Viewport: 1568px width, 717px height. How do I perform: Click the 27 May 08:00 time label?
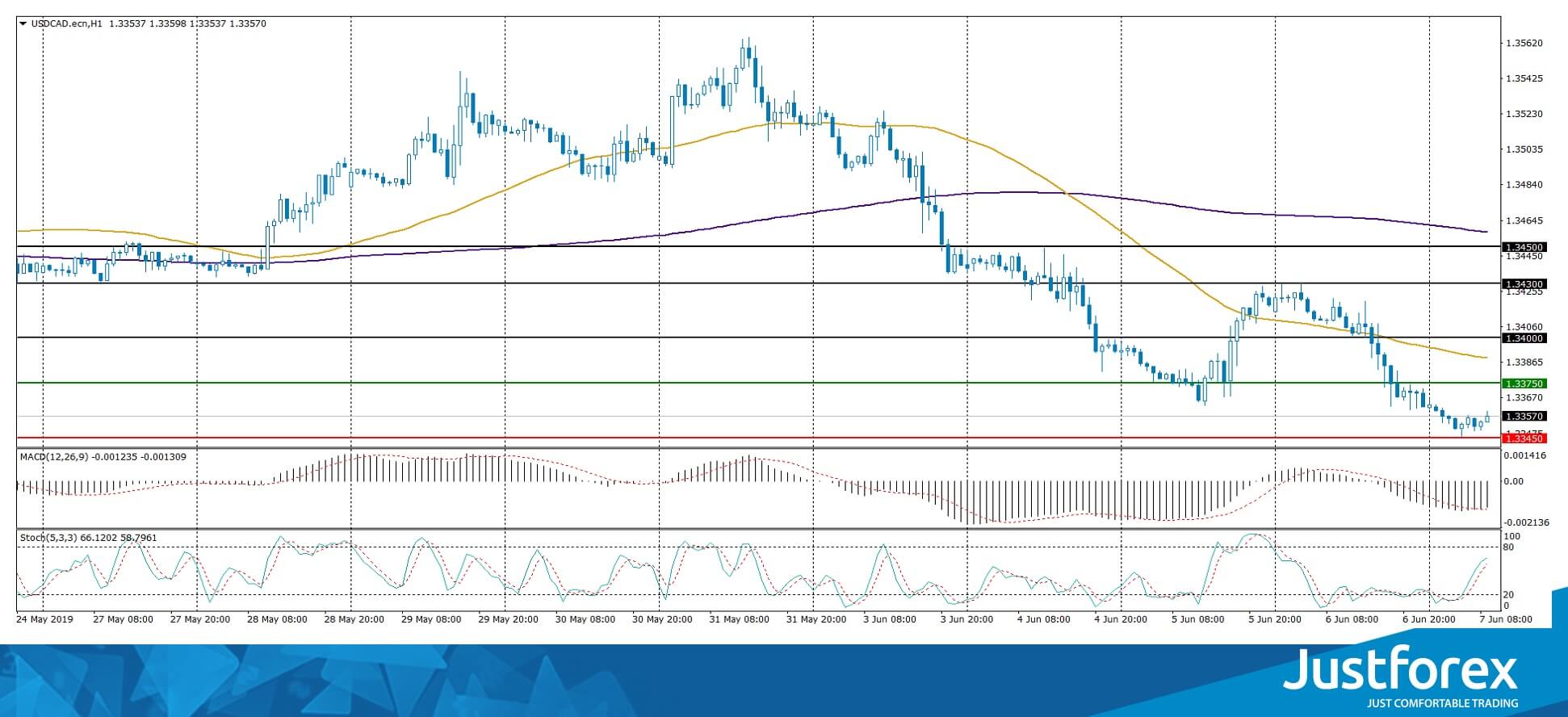pyautogui.click(x=123, y=619)
